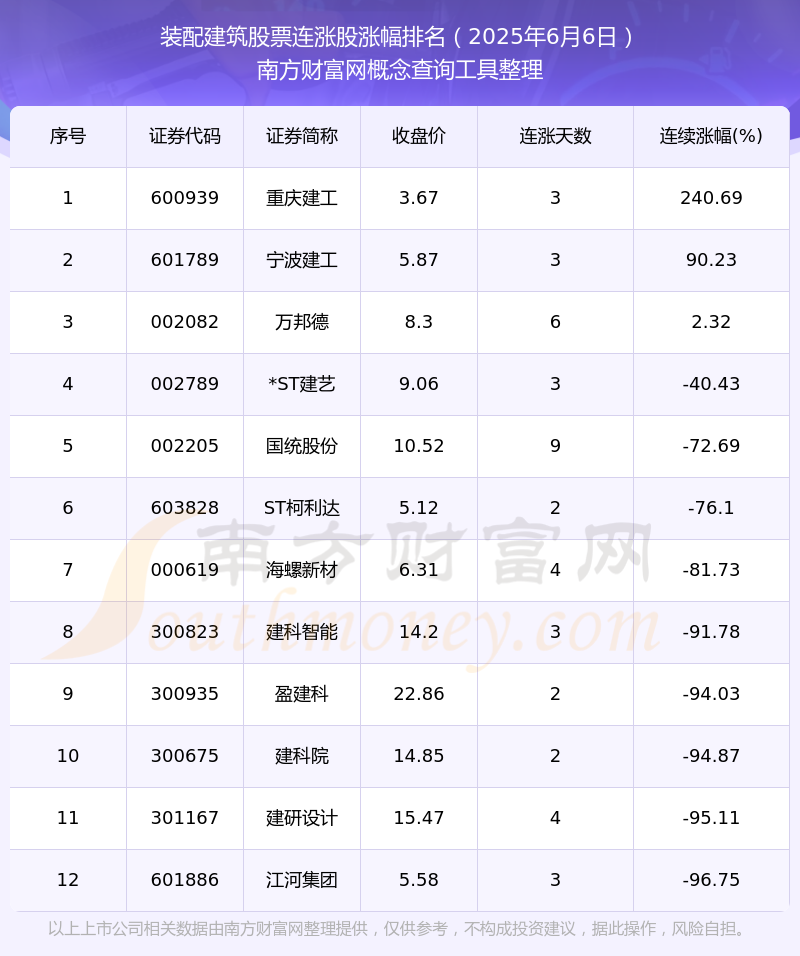Click closing price 22.86
Screen dimensions: 800x956
click(419, 694)
